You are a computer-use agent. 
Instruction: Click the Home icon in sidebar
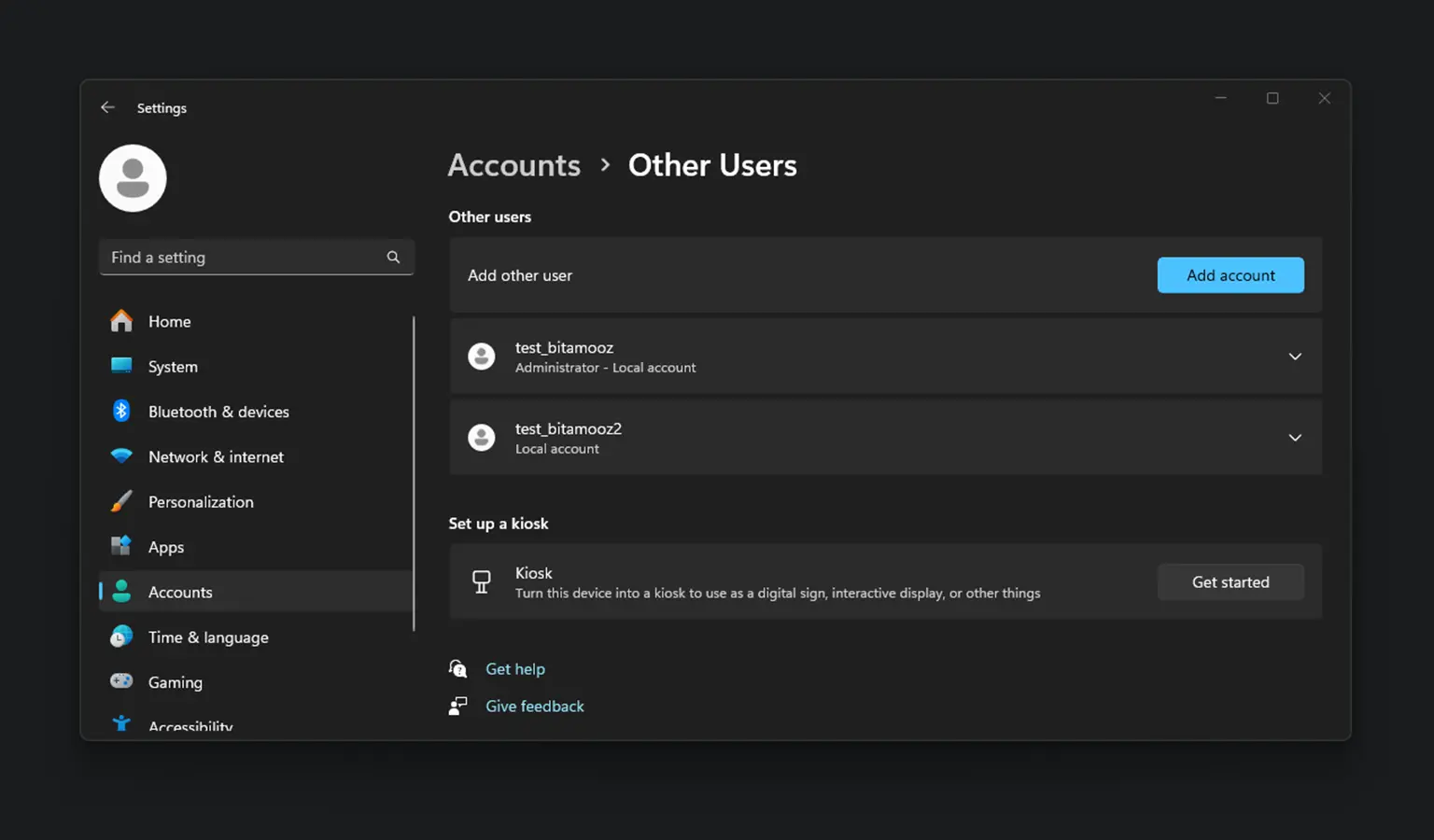[x=121, y=321]
